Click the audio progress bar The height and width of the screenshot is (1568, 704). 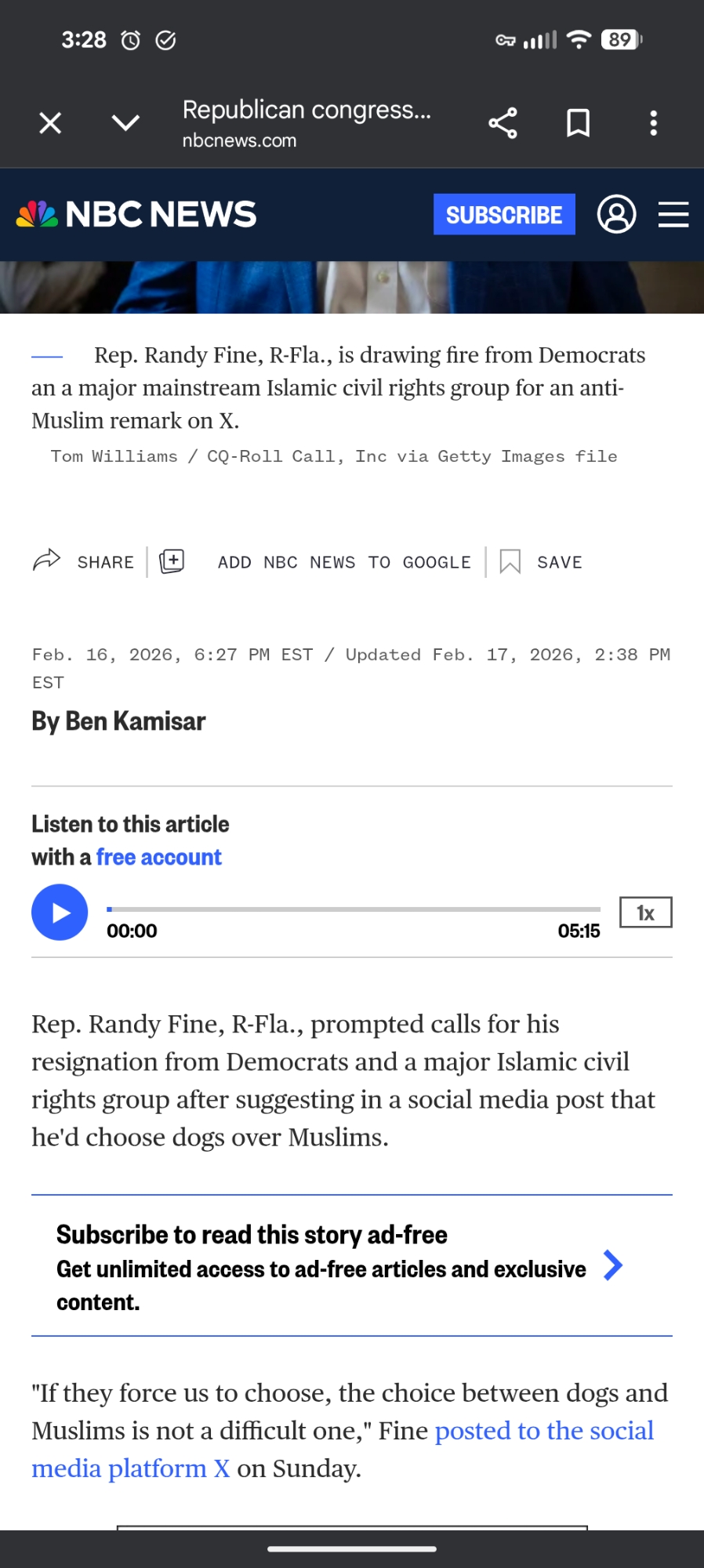coord(354,909)
